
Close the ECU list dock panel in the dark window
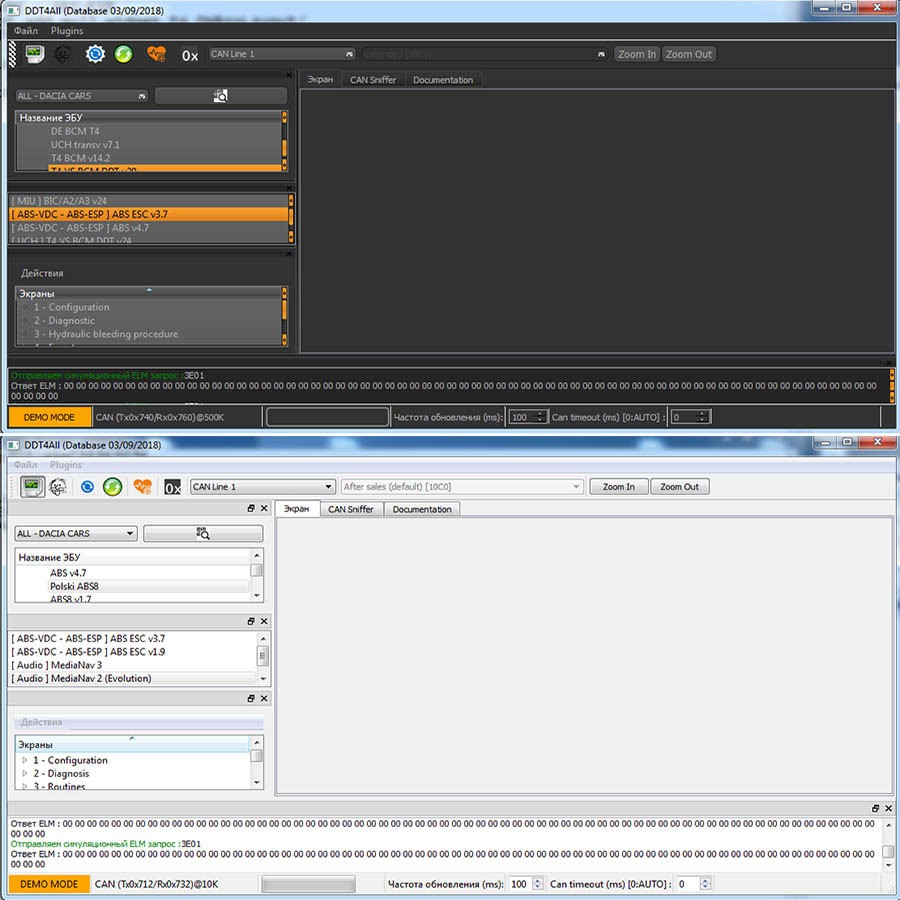point(289,75)
